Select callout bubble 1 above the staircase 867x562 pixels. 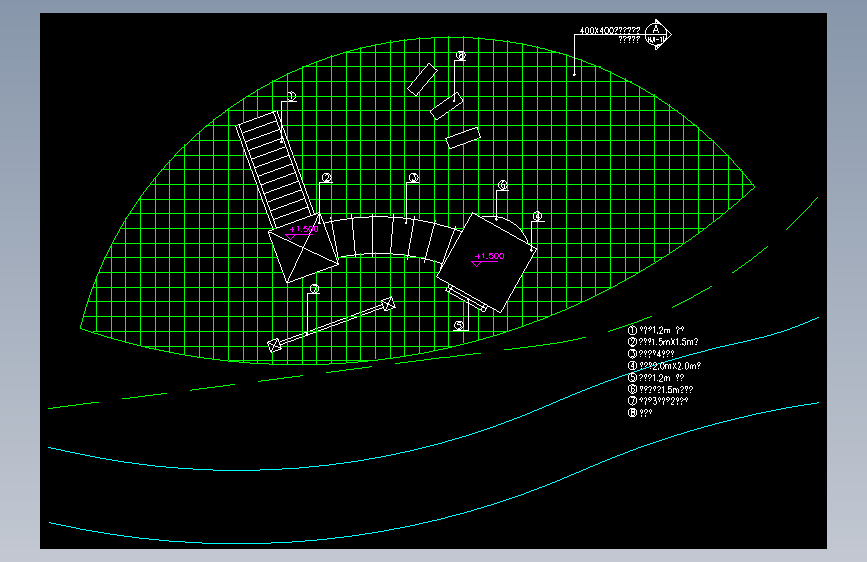(x=291, y=97)
